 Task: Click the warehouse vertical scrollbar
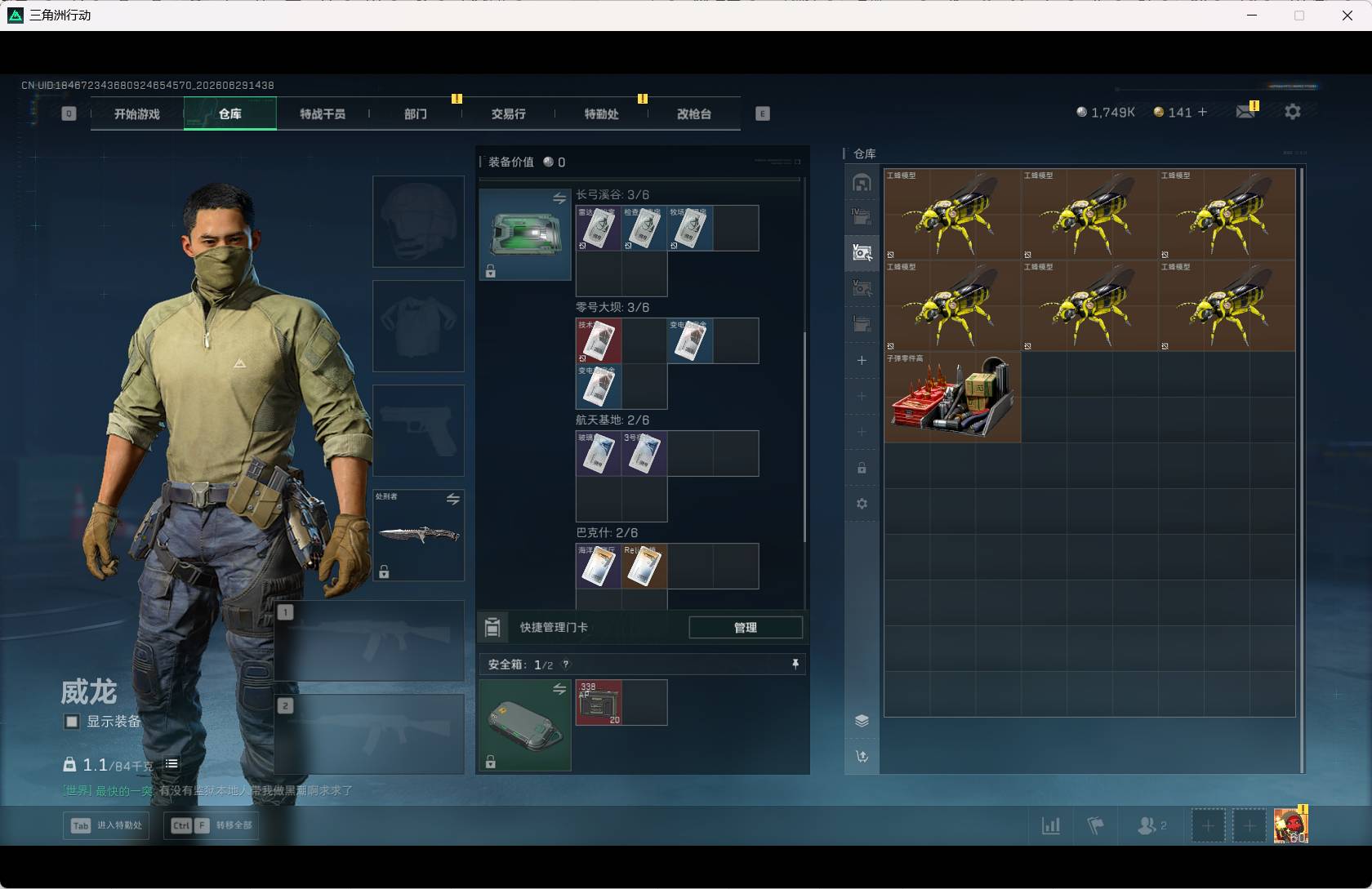click(1302, 469)
